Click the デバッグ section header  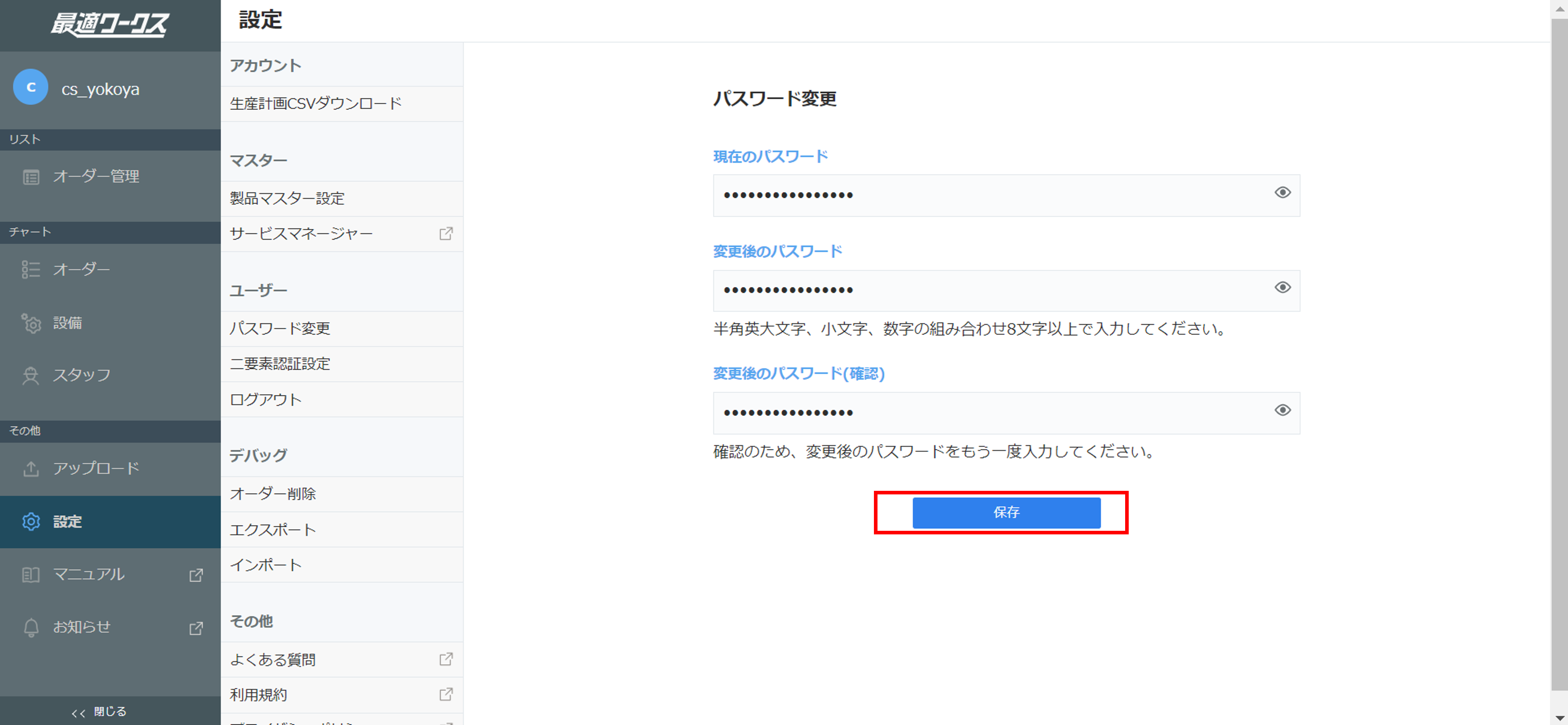click(258, 455)
